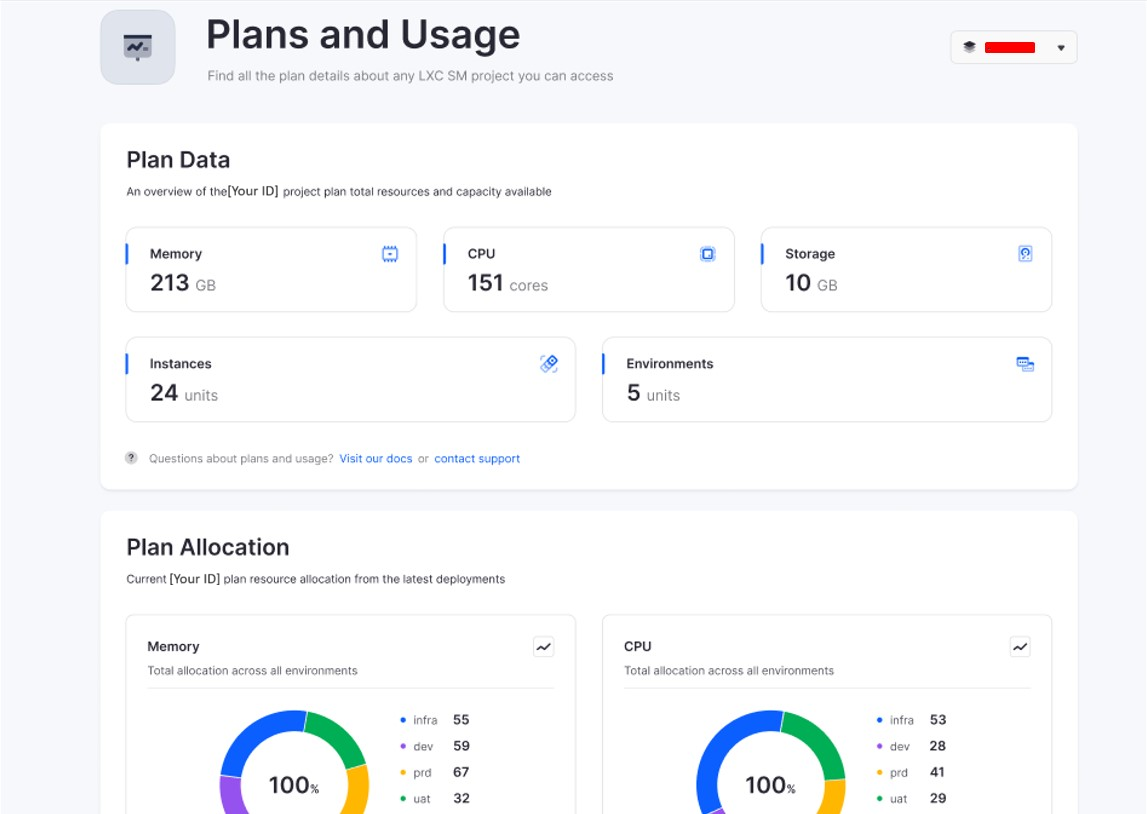The width and height of the screenshot is (1147, 814).
Task: Open Memory allocation trend chart icon
Action: 543,647
